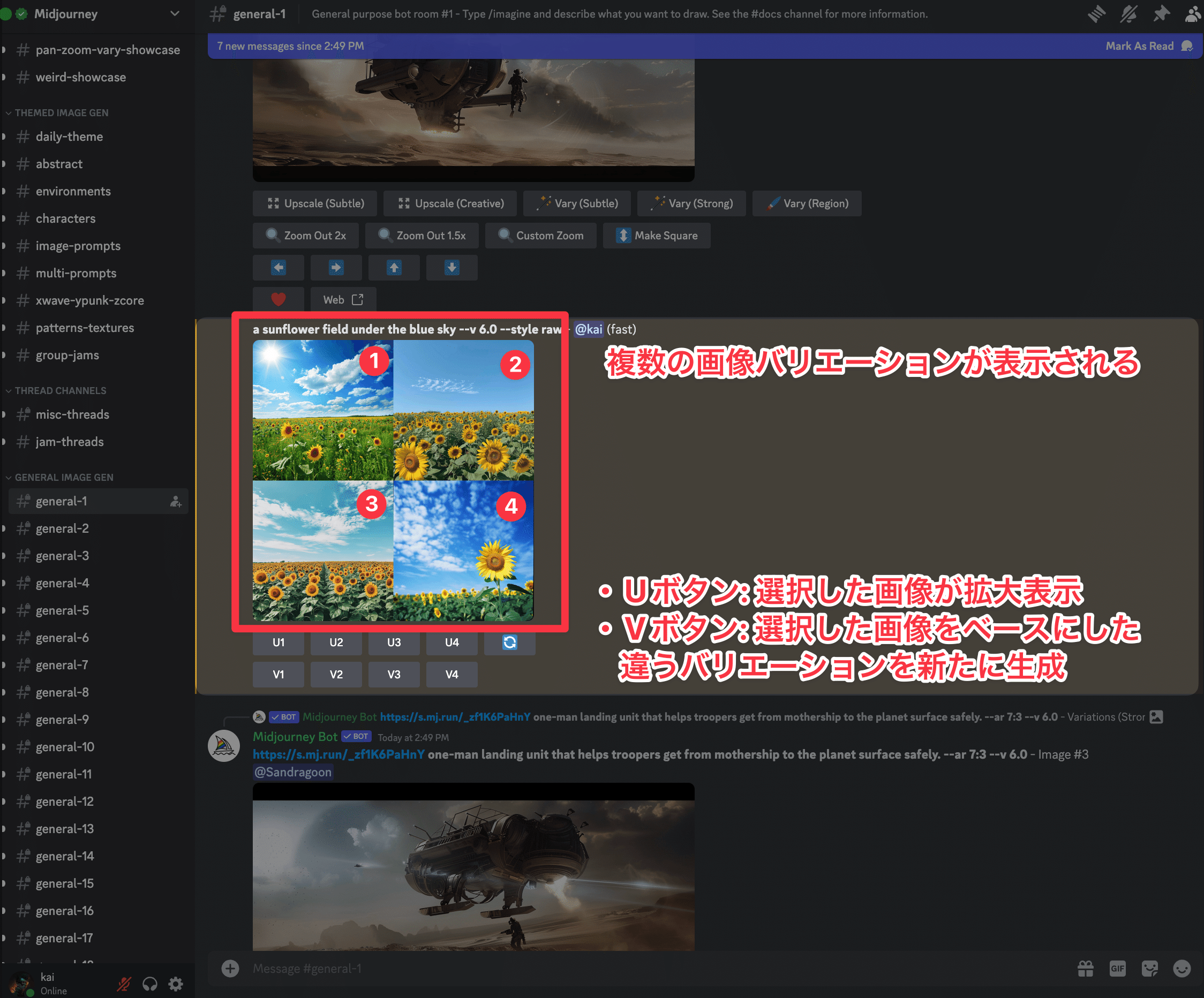This screenshot has width=1204, height=998.
Task: Open pinned messages with the pin icon
Action: click(x=1161, y=14)
